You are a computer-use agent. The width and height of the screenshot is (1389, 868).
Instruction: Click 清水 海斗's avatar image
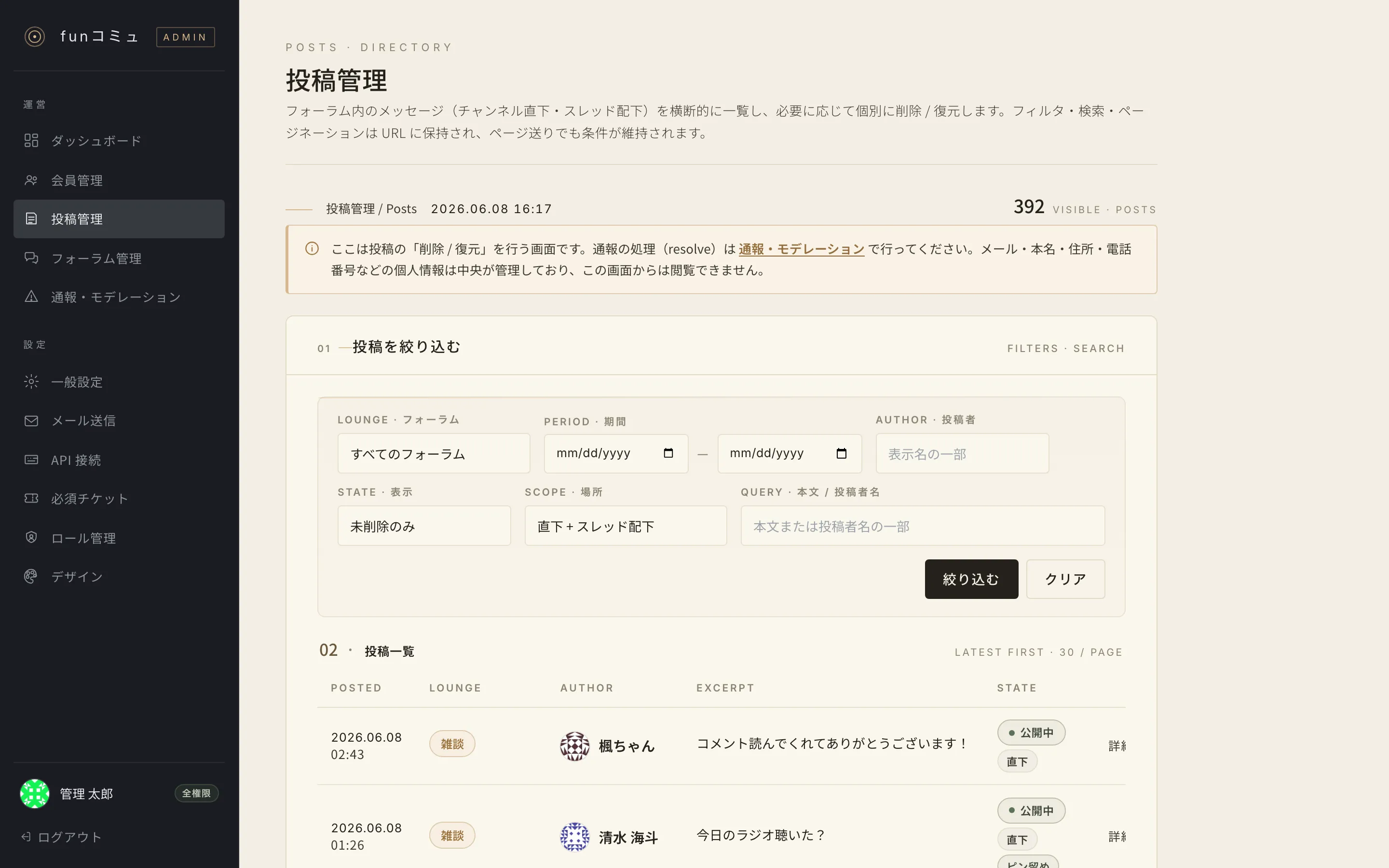(574, 837)
